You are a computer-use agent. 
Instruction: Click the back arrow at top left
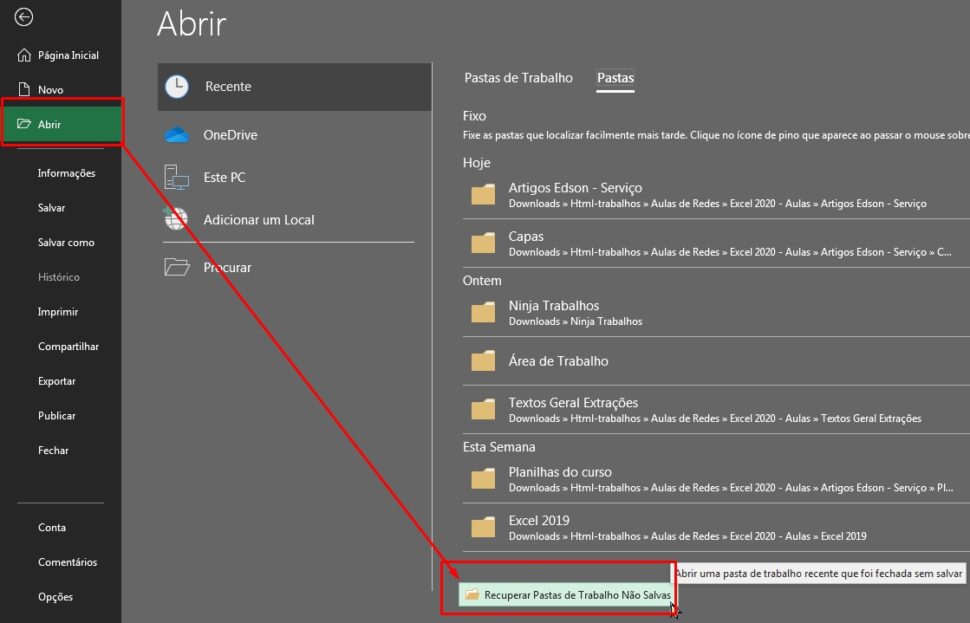pos(24,17)
